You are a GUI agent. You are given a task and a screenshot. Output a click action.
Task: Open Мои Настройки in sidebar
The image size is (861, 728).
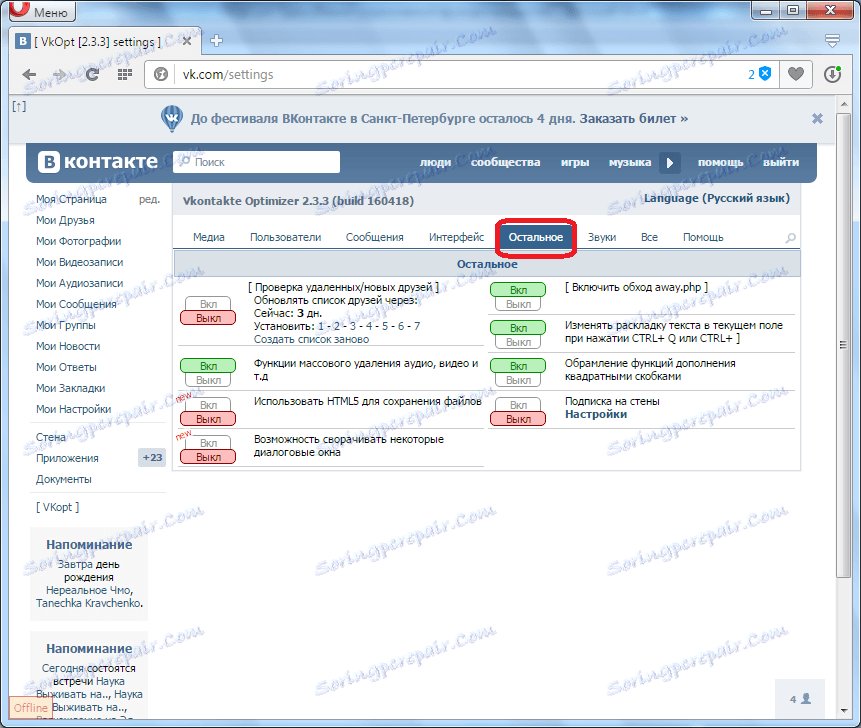(x=74, y=409)
